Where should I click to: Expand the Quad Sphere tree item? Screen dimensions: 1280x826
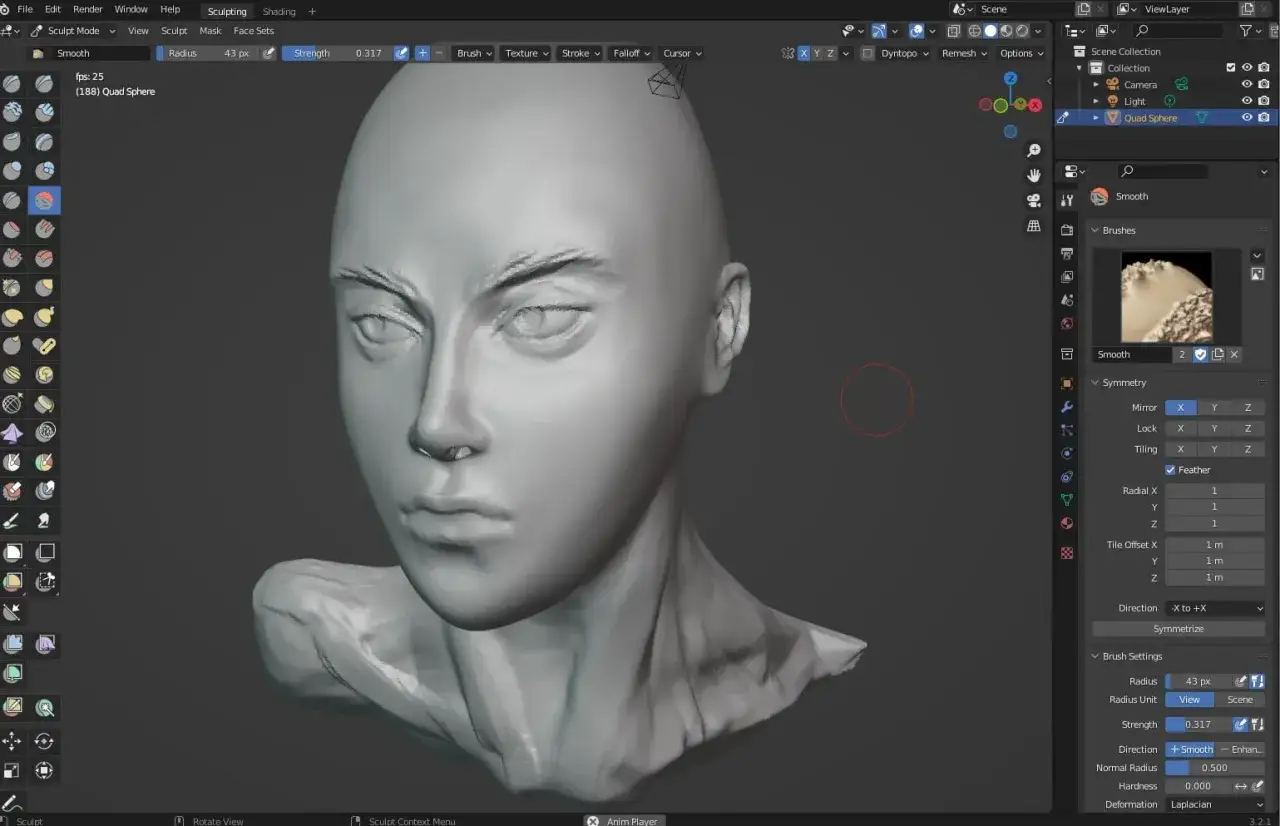(x=1096, y=118)
